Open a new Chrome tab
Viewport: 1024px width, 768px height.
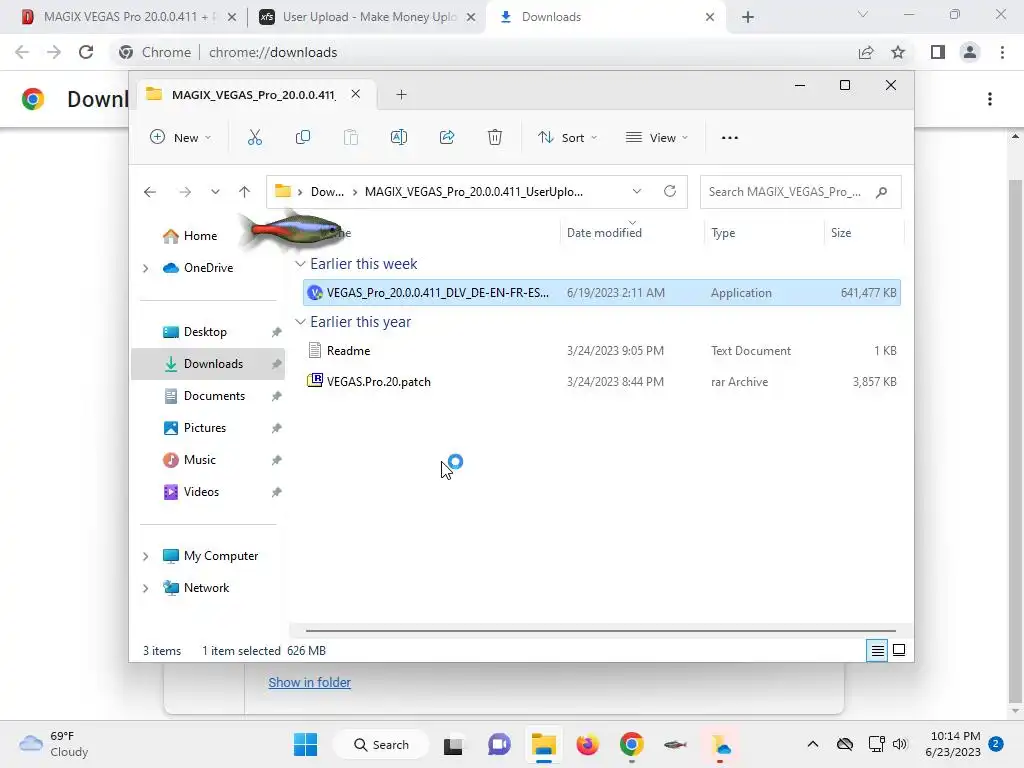pos(748,17)
